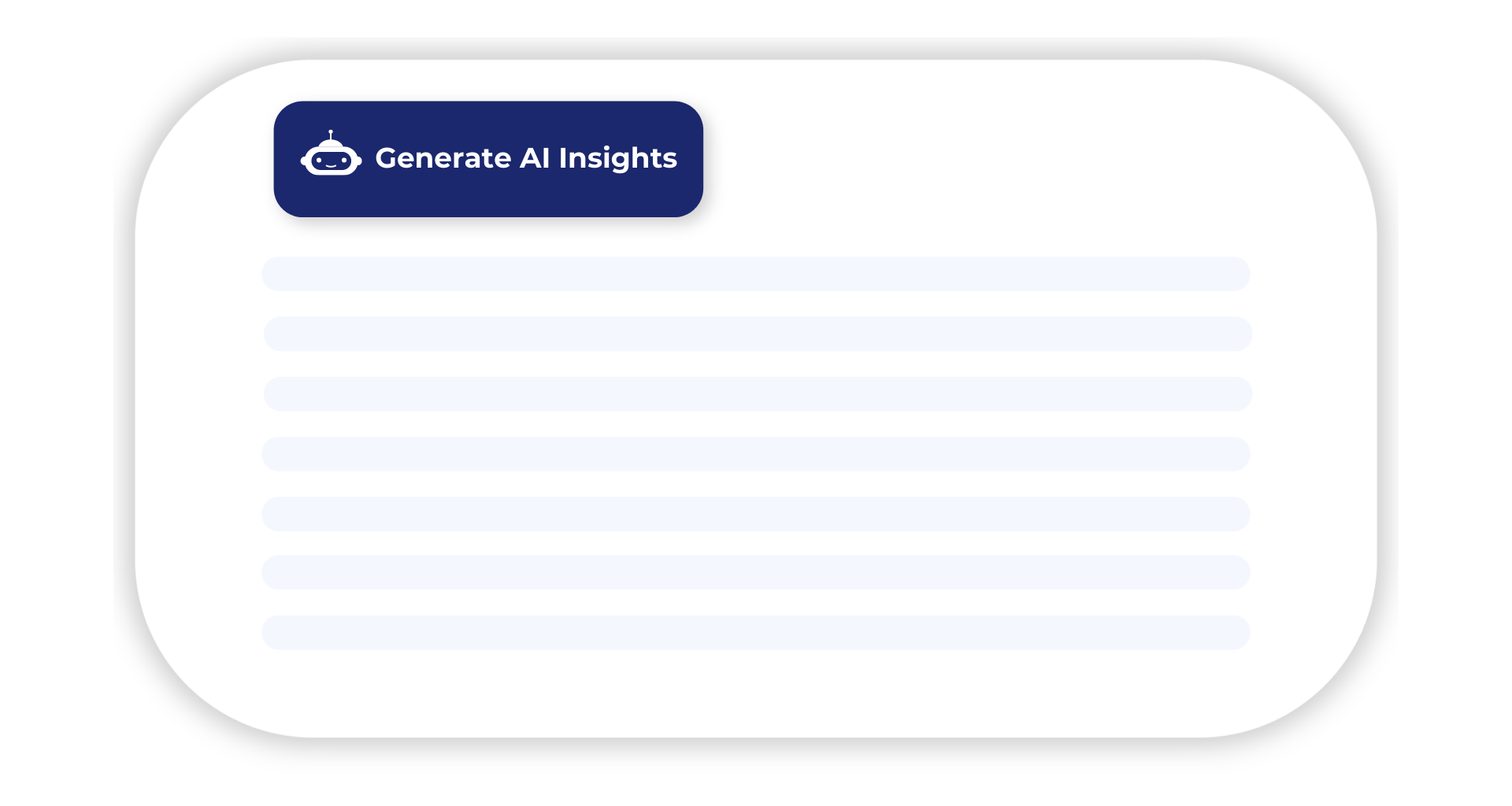The width and height of the screenshot is (1512, 806).
Task: Click the word "Insights" on the button
Action: 618,159
